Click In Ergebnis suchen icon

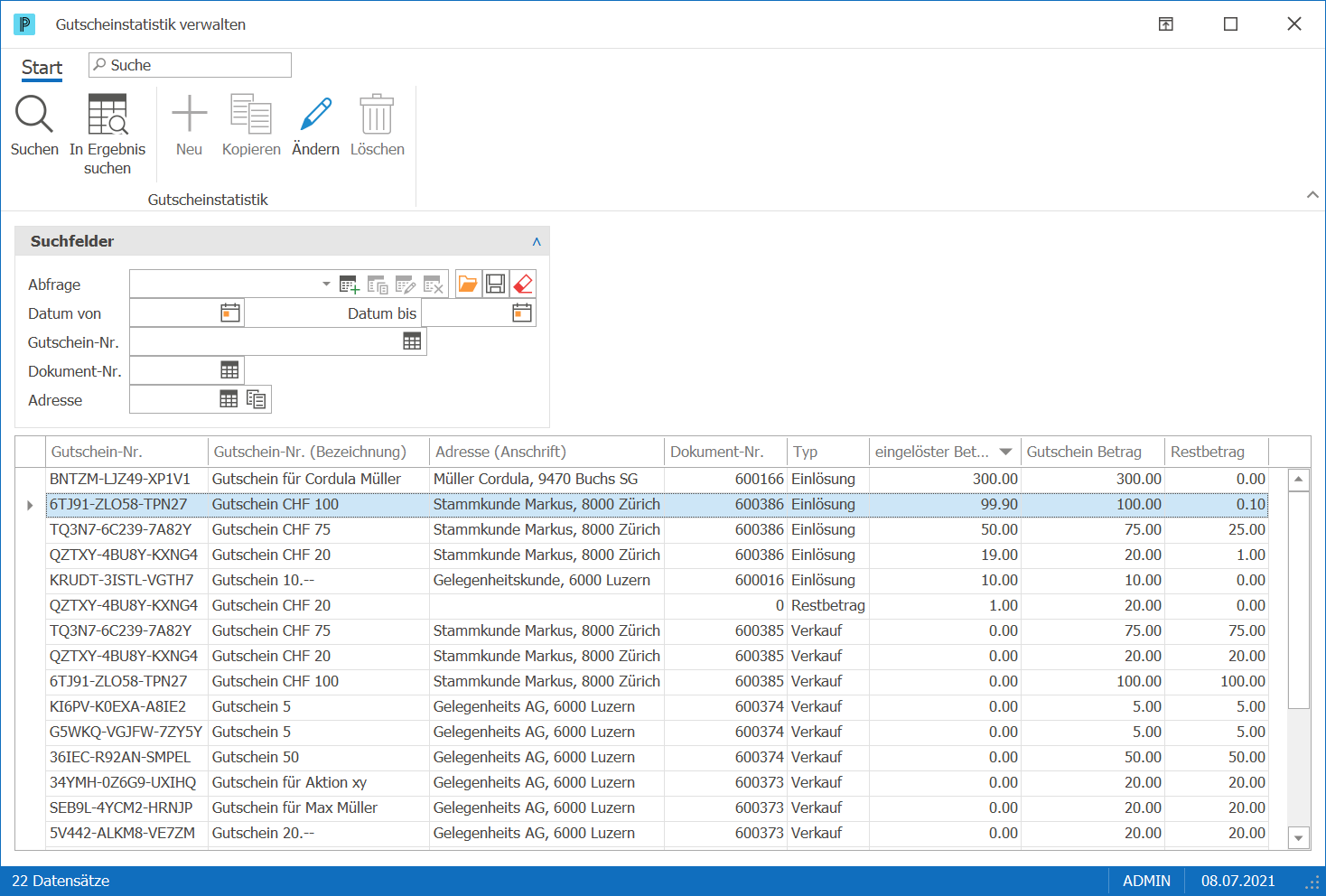(x=107, y=115)
